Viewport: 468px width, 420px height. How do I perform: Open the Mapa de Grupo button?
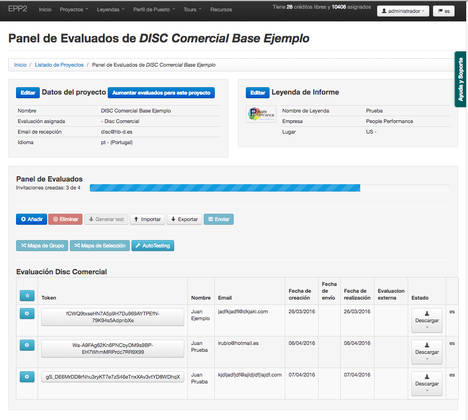(x=42, y=246)
